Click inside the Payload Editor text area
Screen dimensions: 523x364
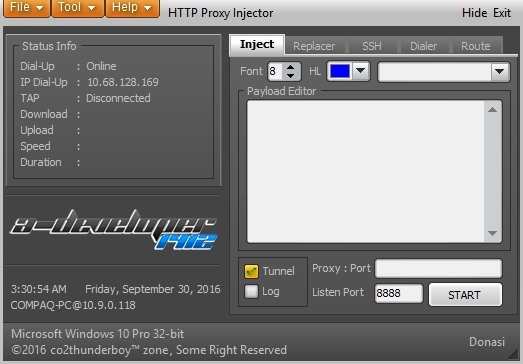[366, 171]
